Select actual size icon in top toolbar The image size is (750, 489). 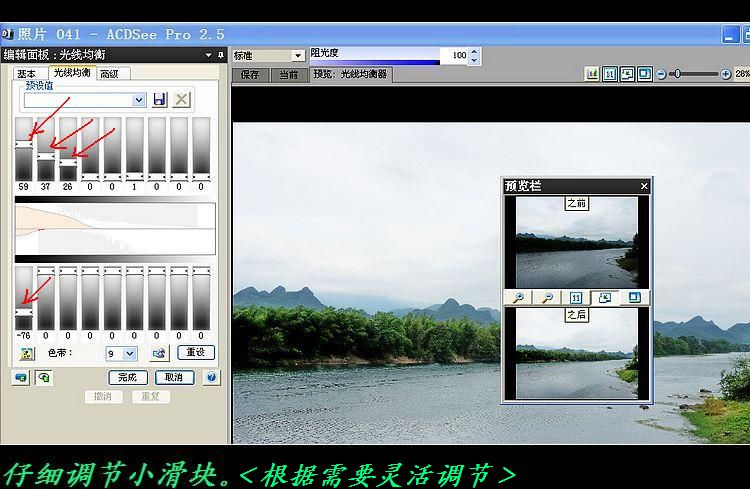pos(610,74)
